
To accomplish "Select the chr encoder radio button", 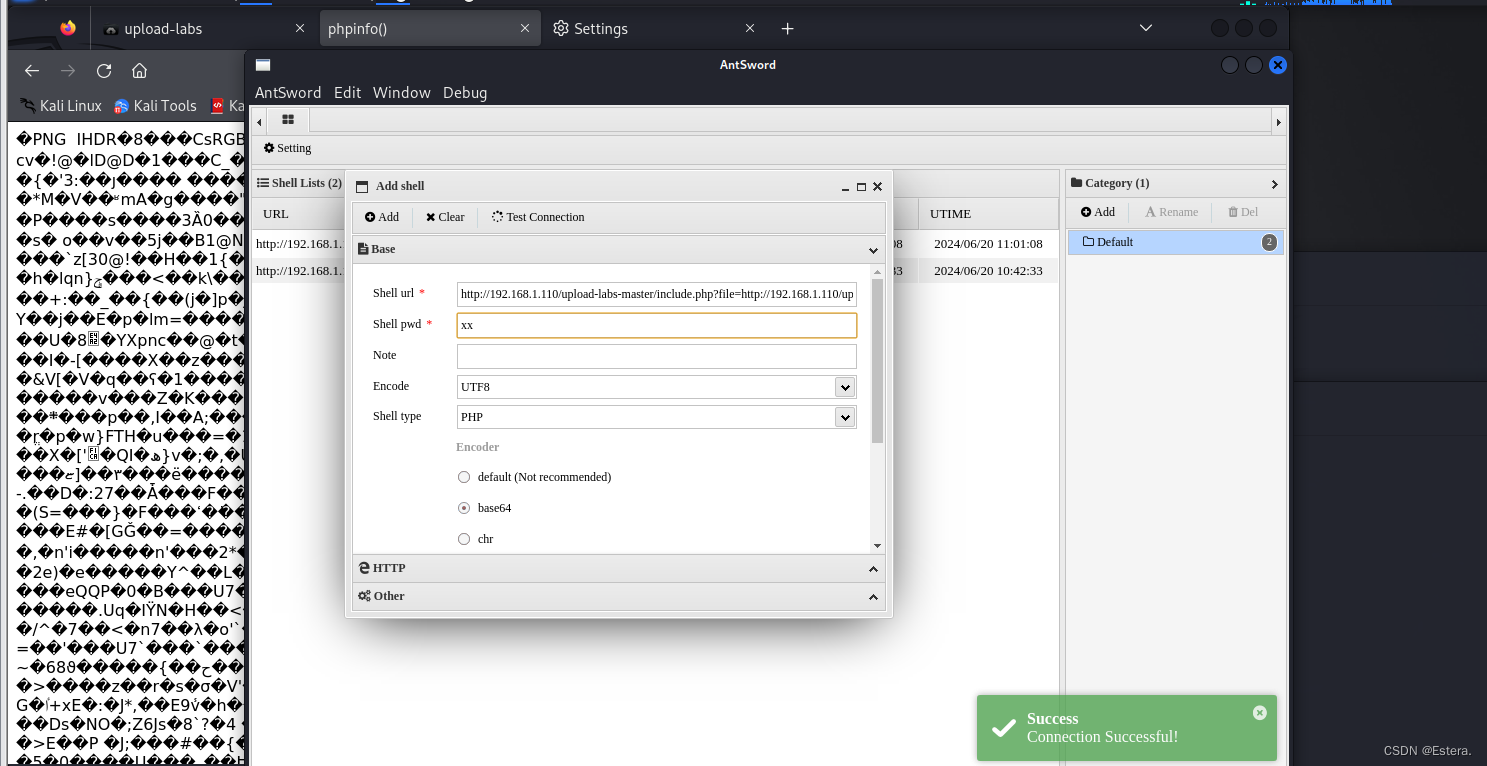I will tap(463, 539).
